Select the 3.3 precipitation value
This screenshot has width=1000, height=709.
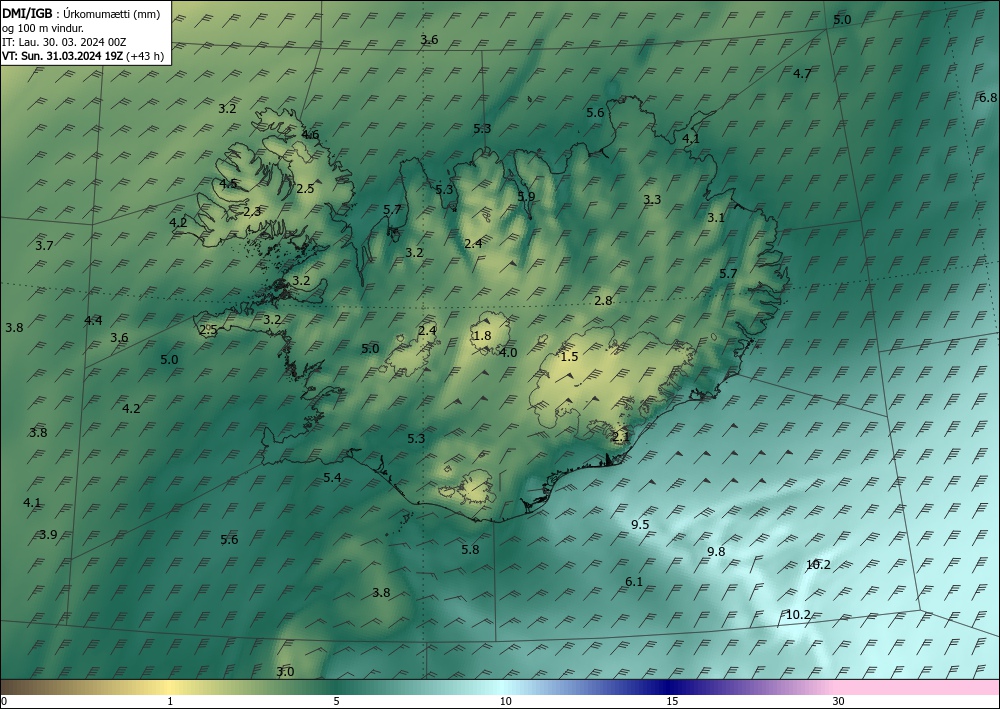(652, 200)
